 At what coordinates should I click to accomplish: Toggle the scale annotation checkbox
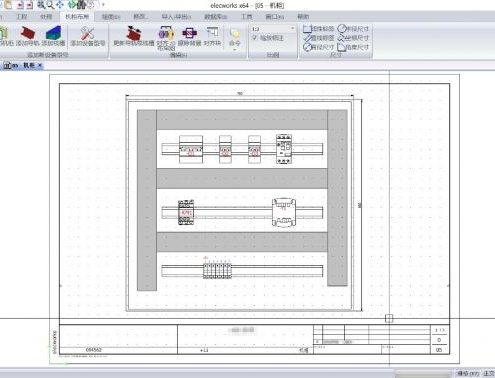255,38
